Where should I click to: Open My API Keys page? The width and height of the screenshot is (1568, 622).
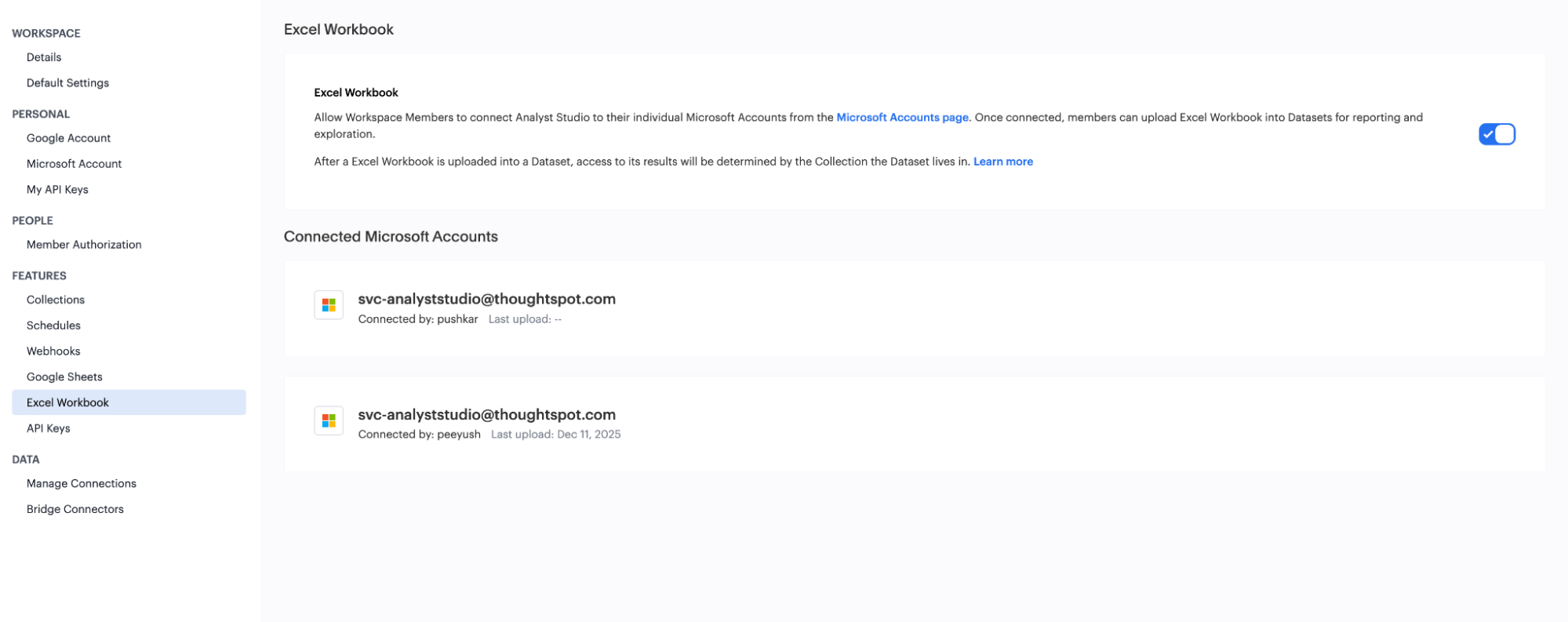point(57,190)
